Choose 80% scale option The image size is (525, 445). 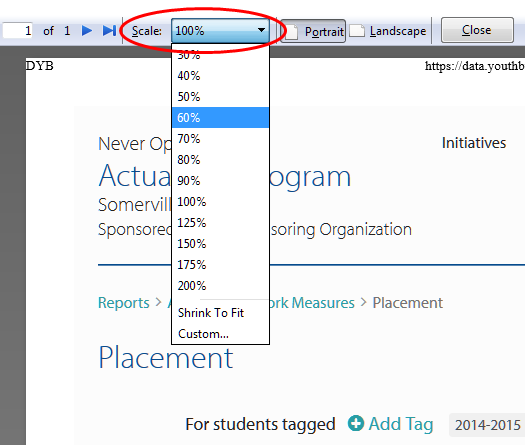click(220, 160)
